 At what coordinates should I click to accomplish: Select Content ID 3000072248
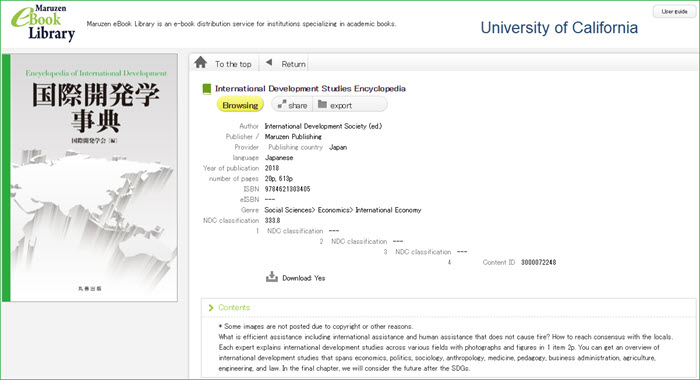(x=538, y=262)
